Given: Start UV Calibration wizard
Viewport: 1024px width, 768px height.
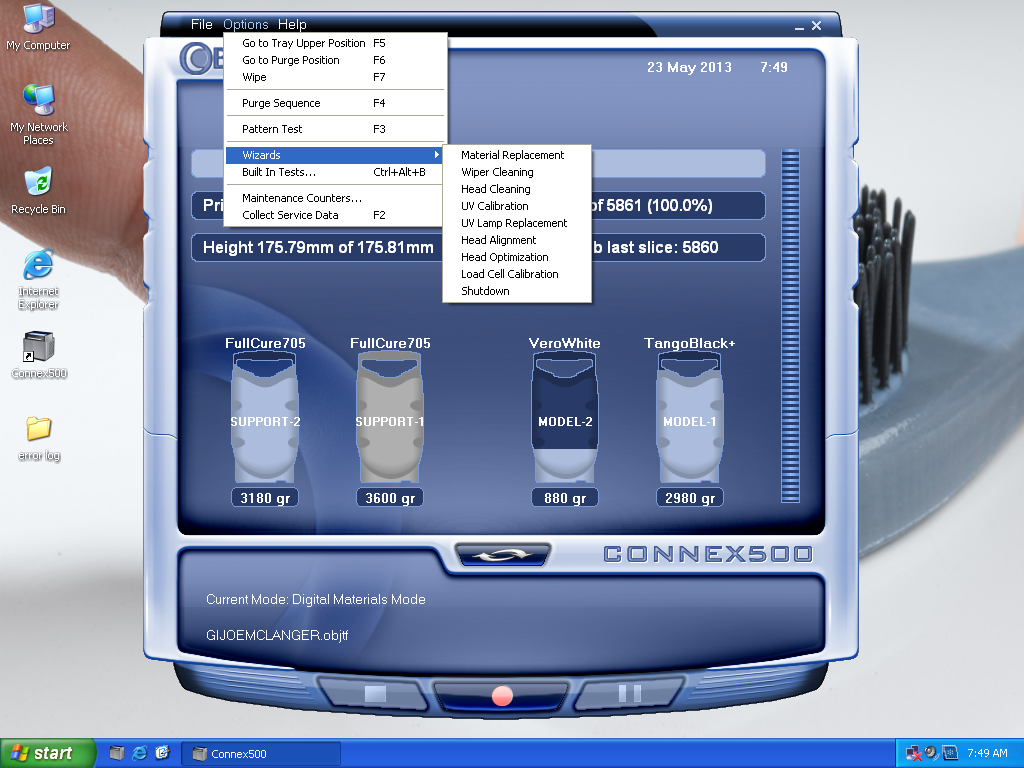Looking at the screenshot, I should pyautogui.click(x=517, y=206).
